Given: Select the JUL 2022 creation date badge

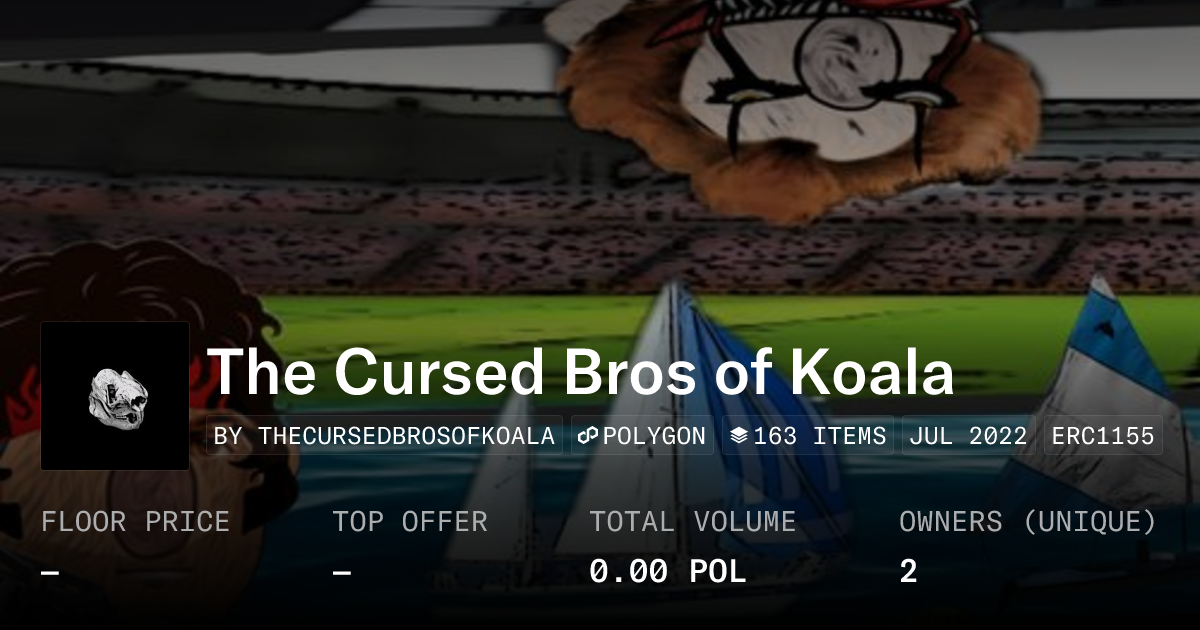Looking at the screenshot, I should (x=969, y=436).
